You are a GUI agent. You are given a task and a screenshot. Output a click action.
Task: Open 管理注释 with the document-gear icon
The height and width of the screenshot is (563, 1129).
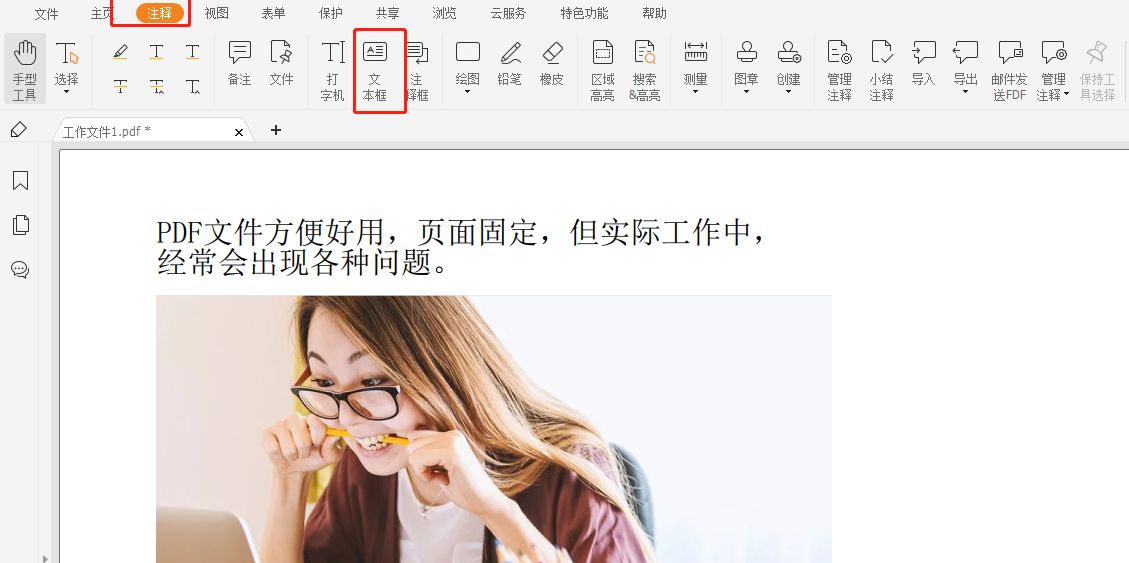pos(840,69)
